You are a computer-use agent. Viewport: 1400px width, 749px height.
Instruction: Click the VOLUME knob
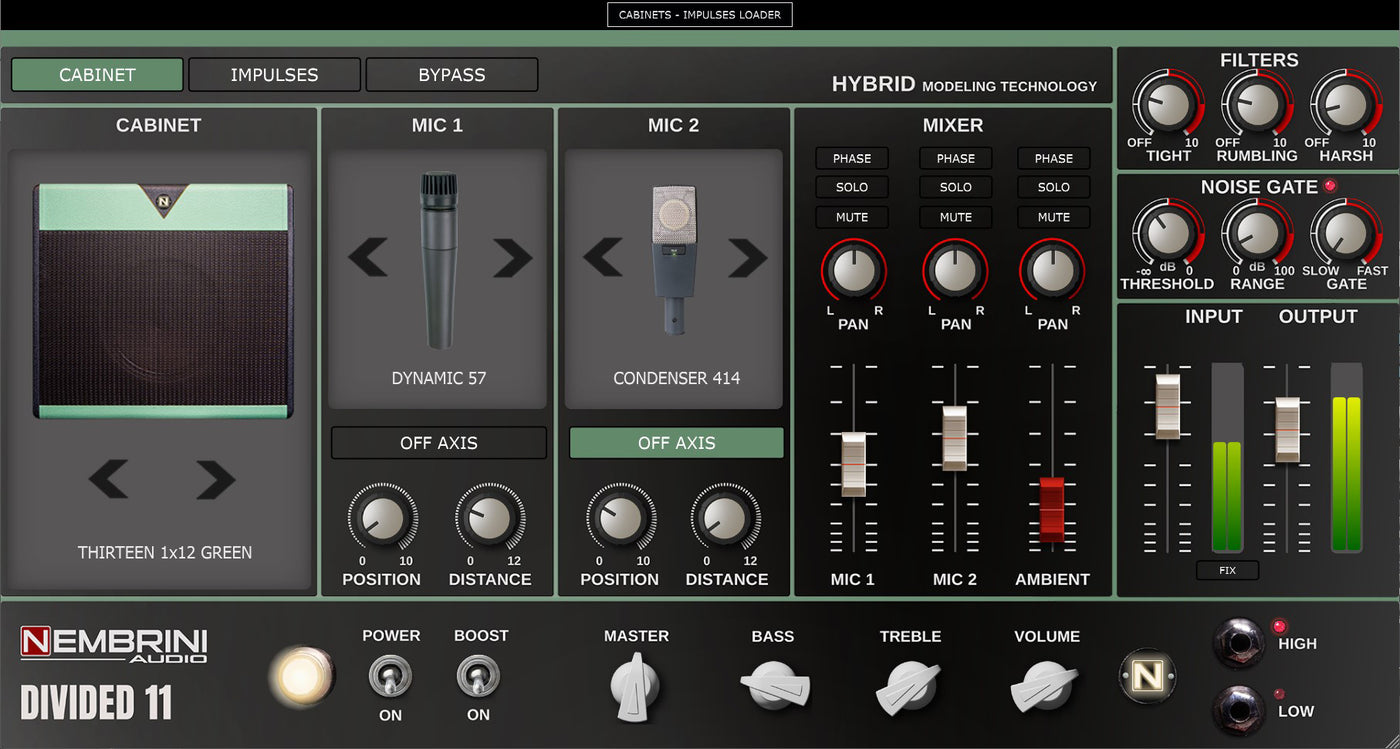[x=1044, y=688]
